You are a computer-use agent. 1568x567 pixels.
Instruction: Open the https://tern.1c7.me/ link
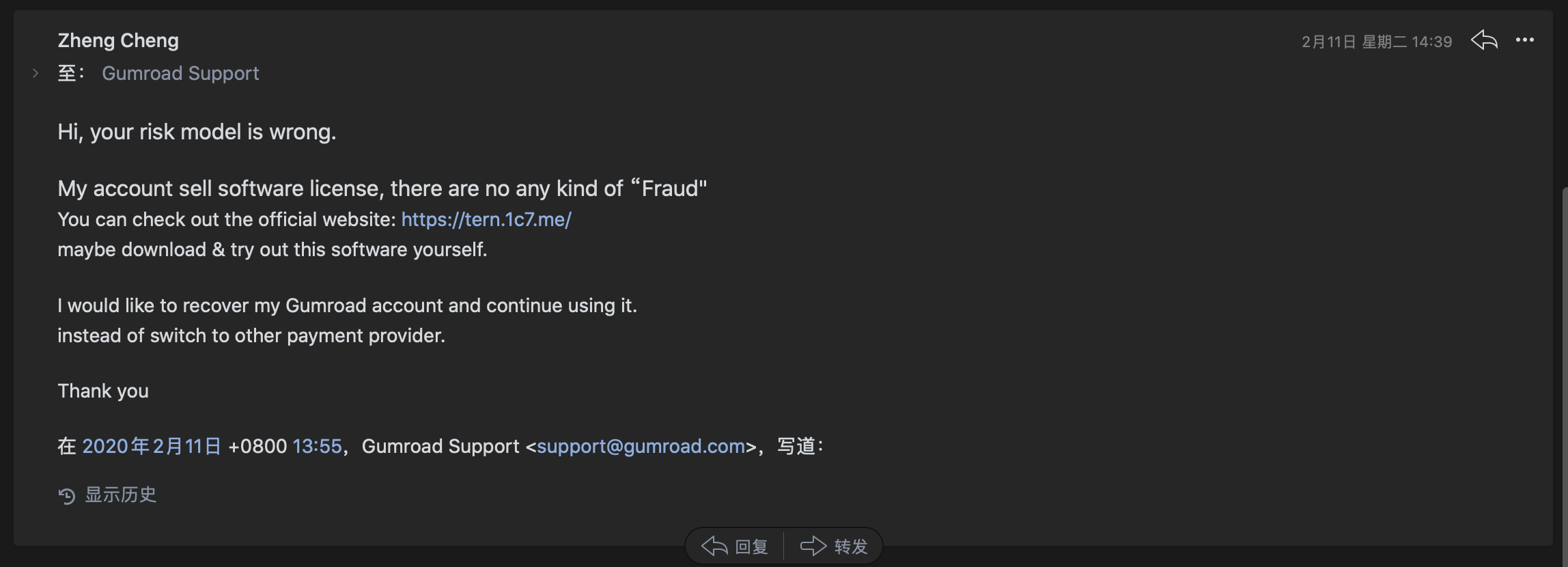[486, 219]
